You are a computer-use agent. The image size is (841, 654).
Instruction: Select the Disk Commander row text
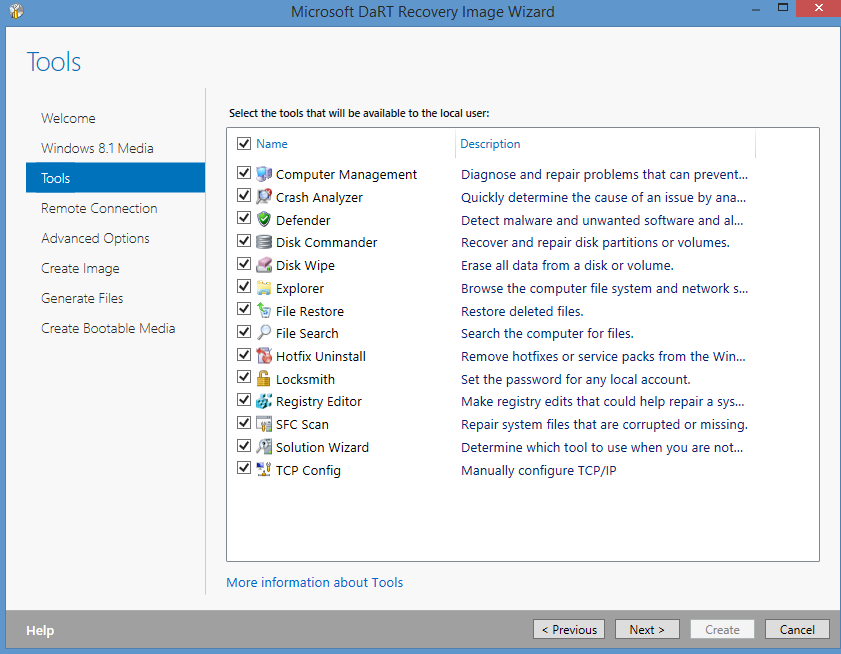click(x=326, y=243)
